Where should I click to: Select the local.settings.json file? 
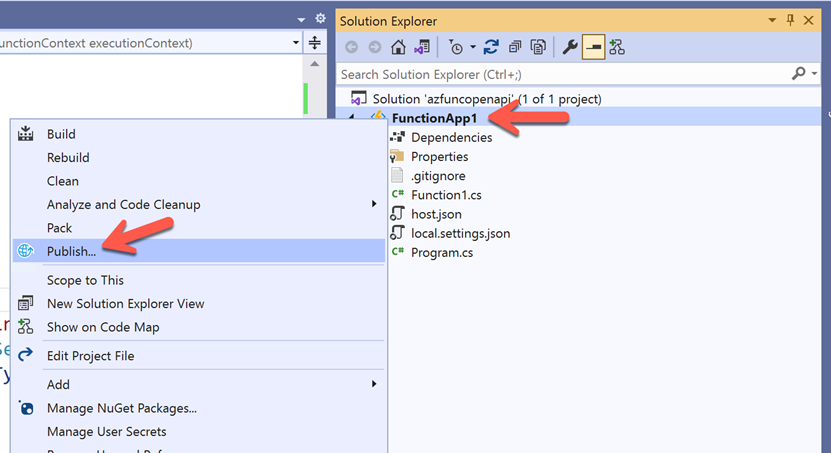pos(461,233)
